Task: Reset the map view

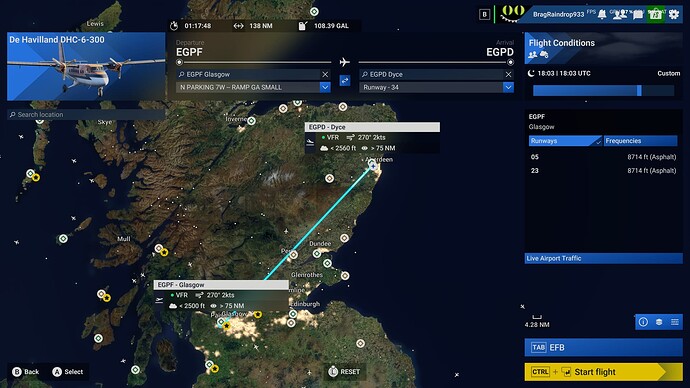Action: pyautogui.click(x=344, y=372)
